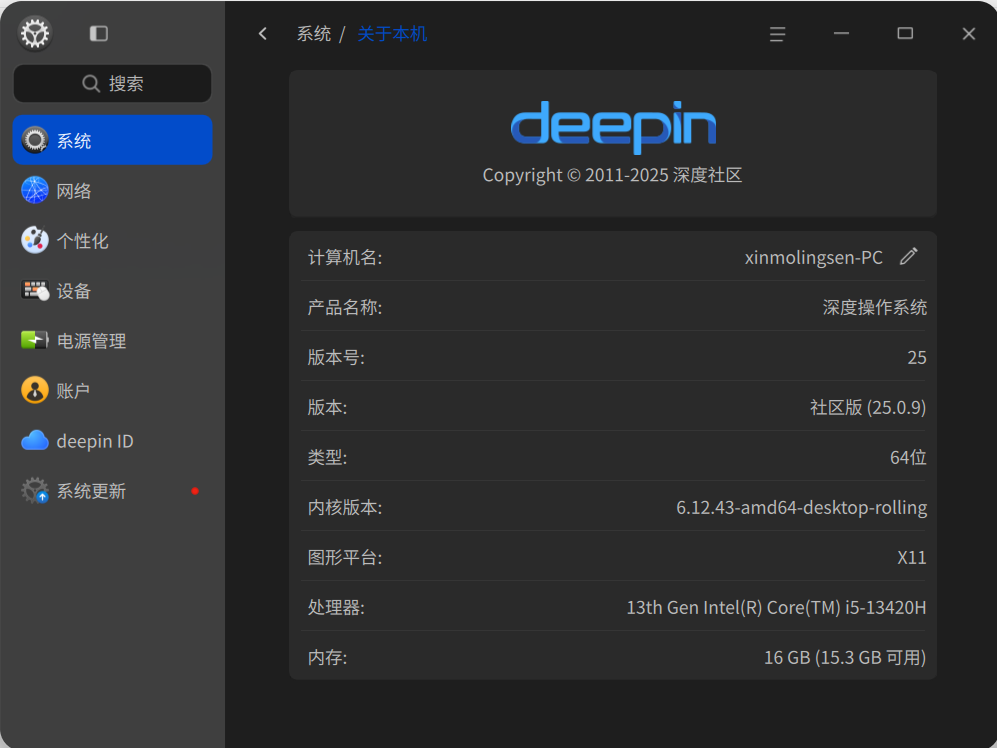
Task: Click the 版本号: label
Action: click(x=336, y=357)
